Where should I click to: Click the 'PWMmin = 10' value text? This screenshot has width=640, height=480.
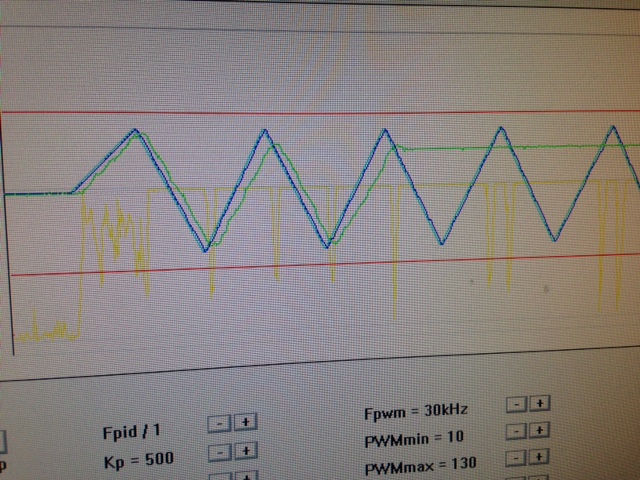[x=414, y=439]
